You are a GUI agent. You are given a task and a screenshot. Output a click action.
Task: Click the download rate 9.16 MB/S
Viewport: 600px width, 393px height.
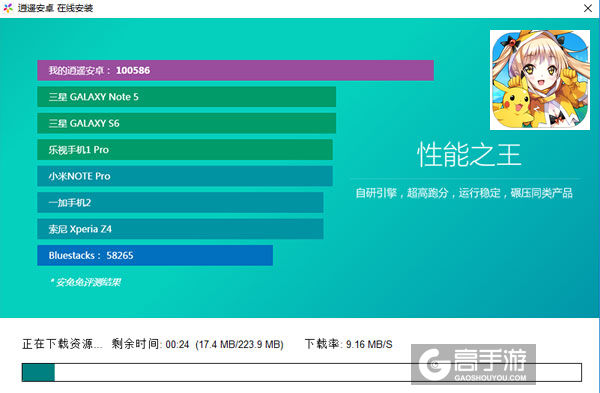[348, 344]
